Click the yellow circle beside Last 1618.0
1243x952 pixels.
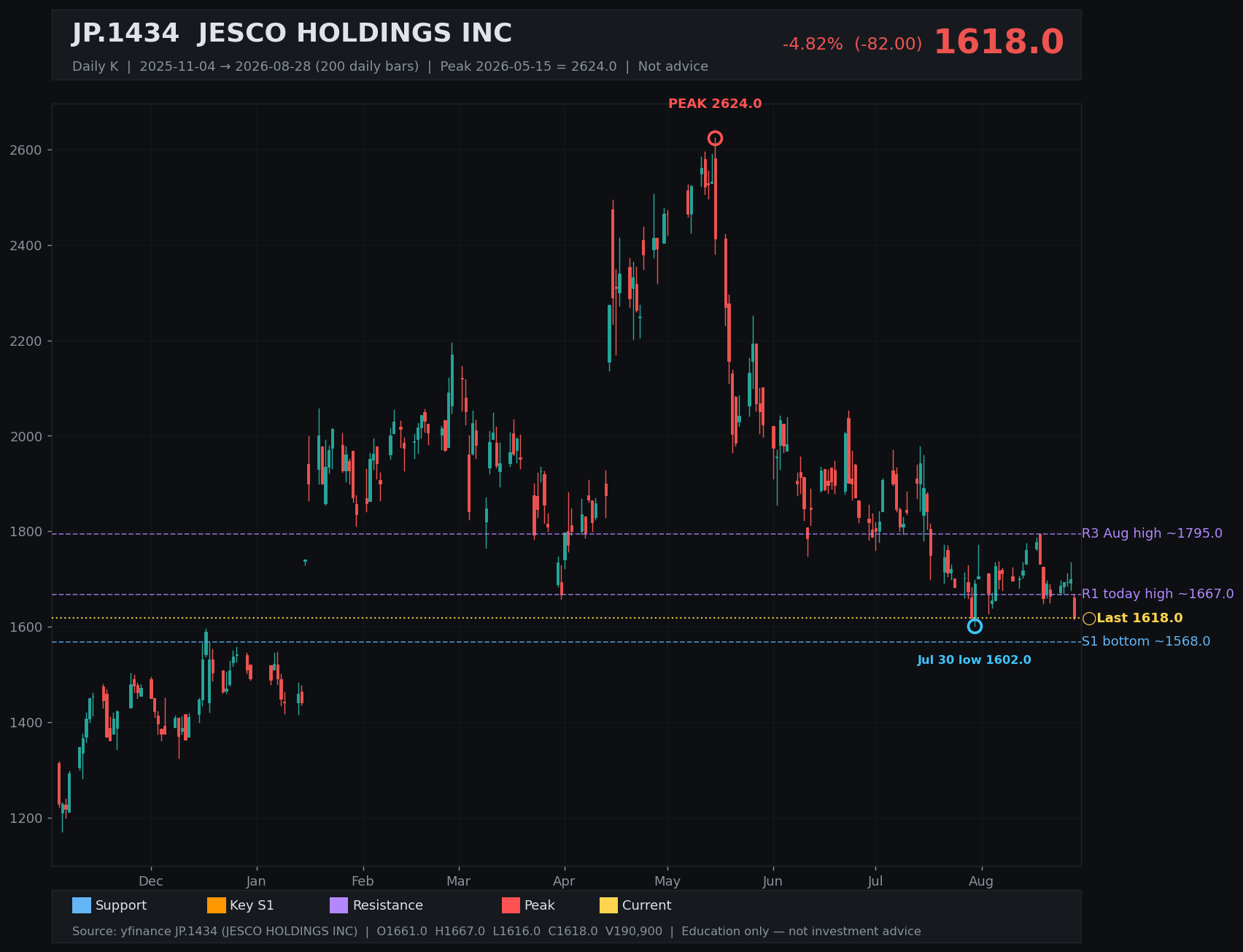[x=1089, y=619]
